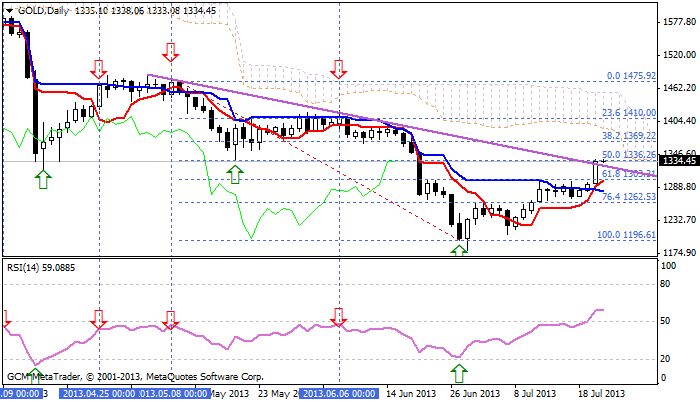Select the GOLD,Daily chart title

tap(43, 10)
